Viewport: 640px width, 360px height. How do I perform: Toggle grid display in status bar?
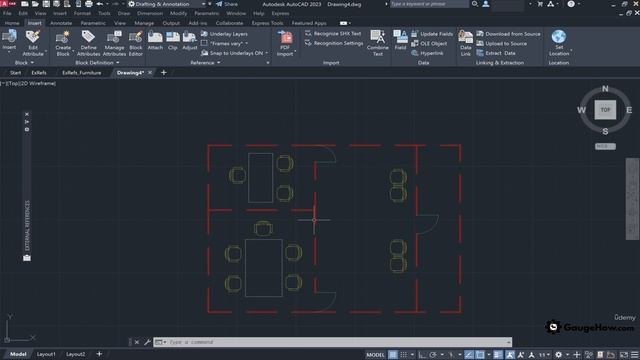coord(393,355)
